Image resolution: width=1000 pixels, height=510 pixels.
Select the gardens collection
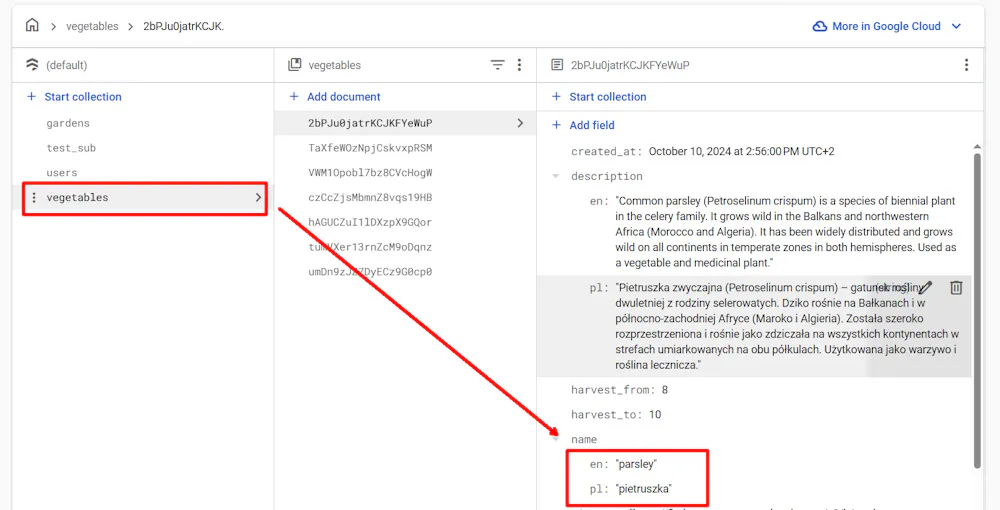click(x=68, y=123)
